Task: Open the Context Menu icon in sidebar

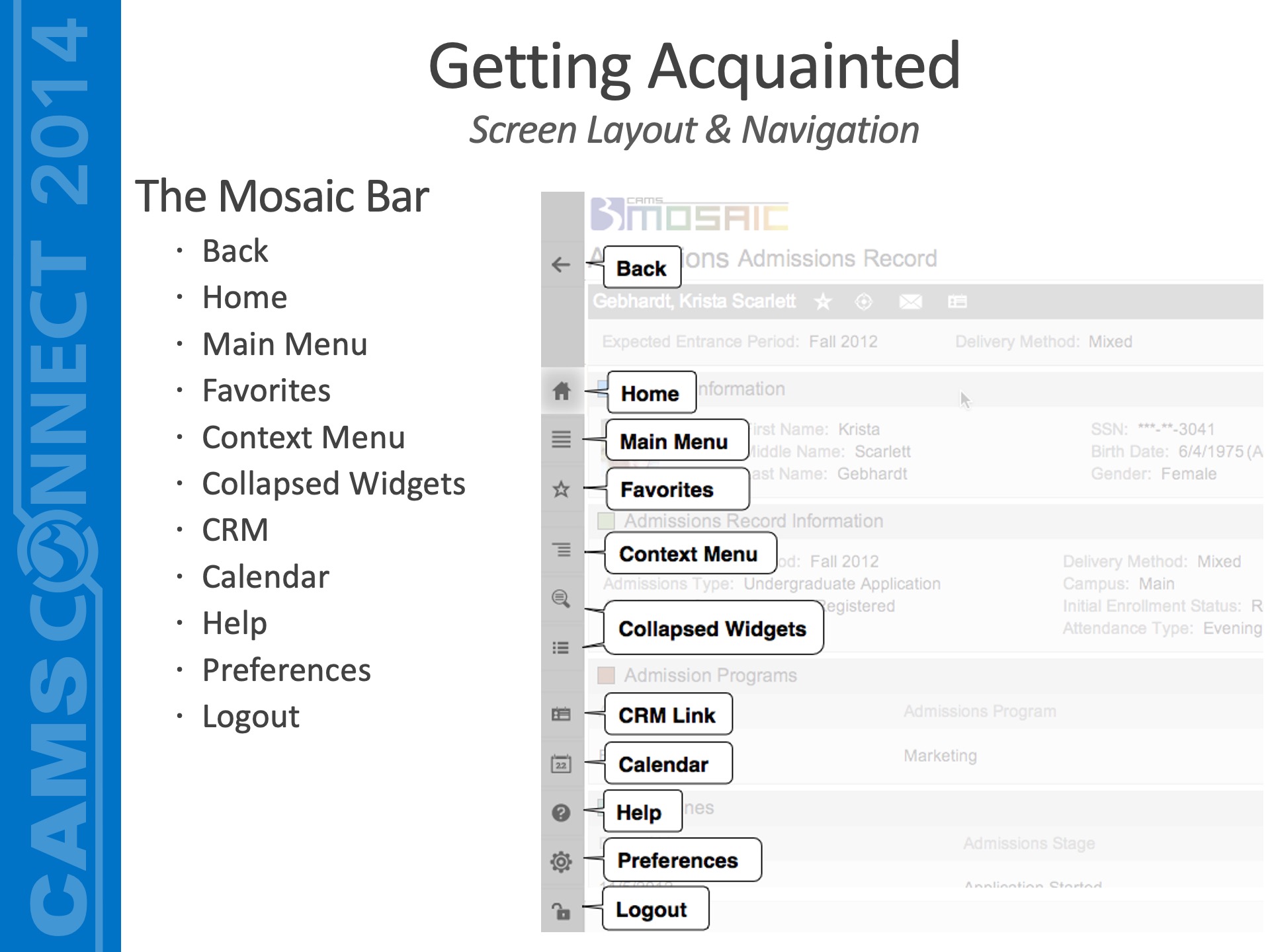Action: coord(562,549)
